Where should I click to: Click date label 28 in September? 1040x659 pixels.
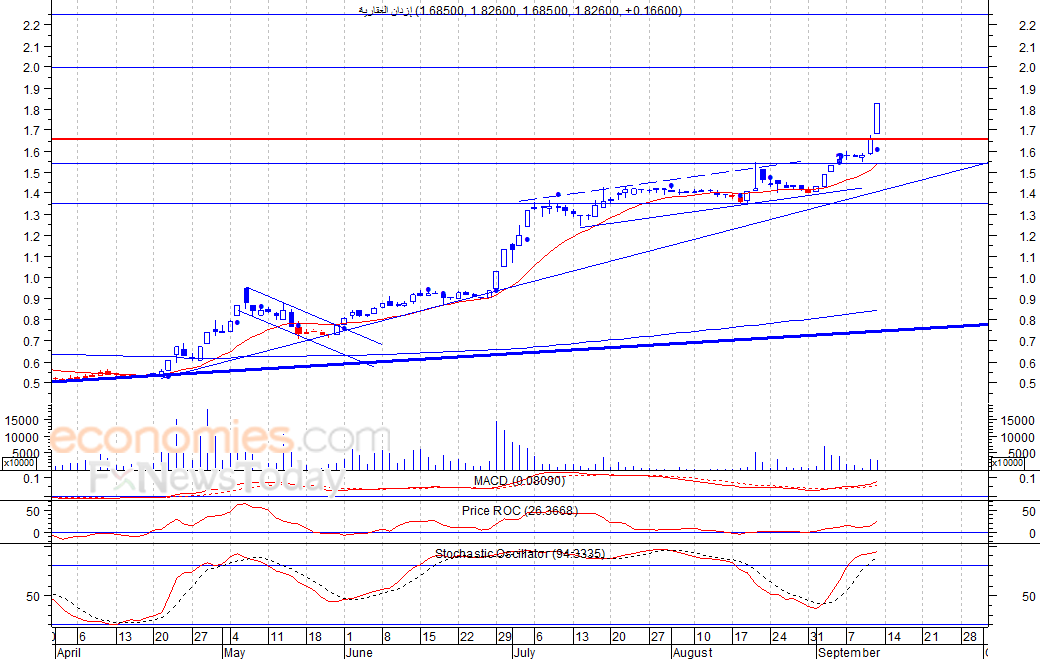pos(970,636)
